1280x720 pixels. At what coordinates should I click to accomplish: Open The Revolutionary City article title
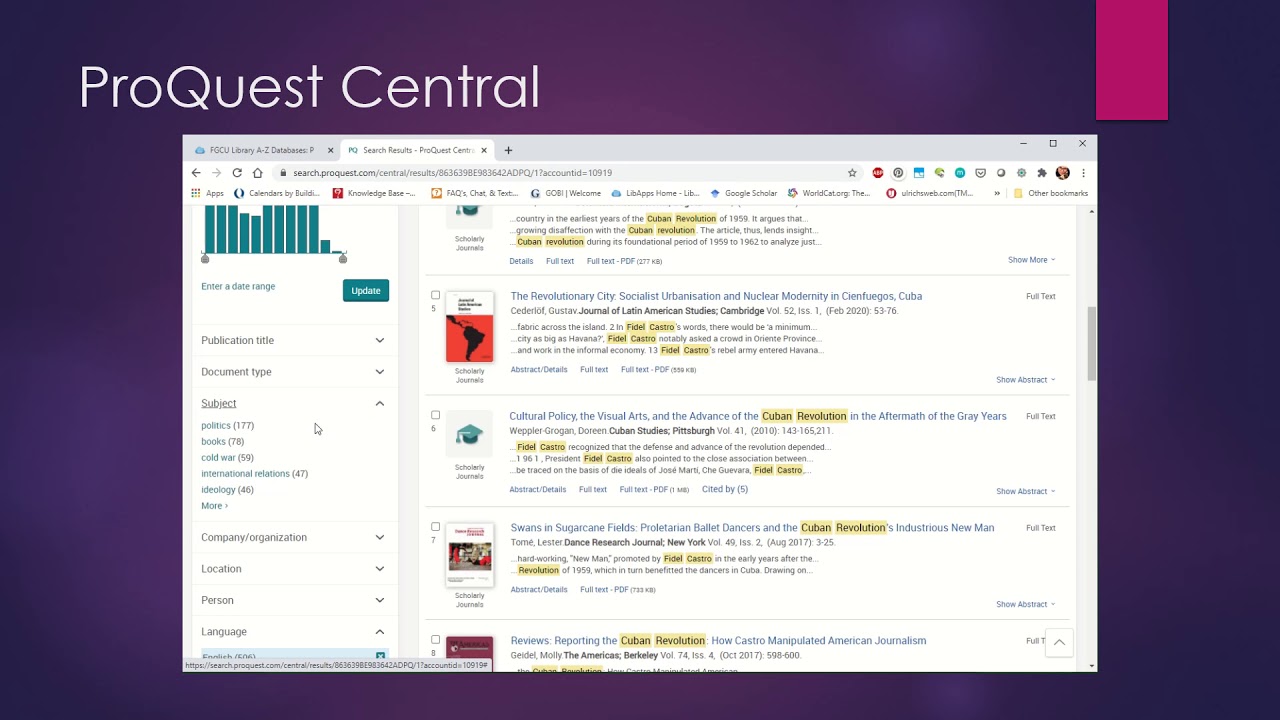coord(716,296)
